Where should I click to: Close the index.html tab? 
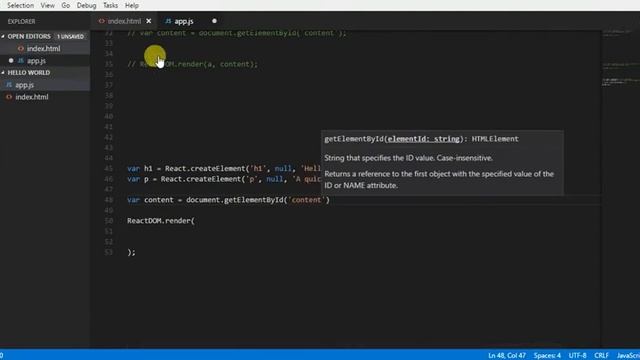149,21
